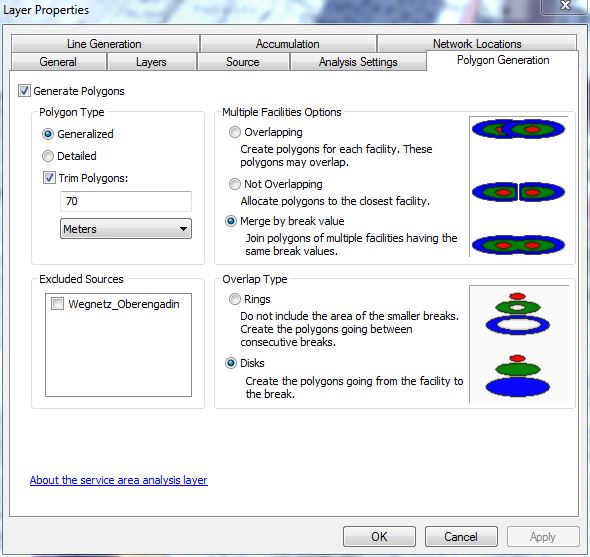Viewport: 590px width, 557px height.
Task: Select the Detailed polygon type
Action: coord(48,156)
